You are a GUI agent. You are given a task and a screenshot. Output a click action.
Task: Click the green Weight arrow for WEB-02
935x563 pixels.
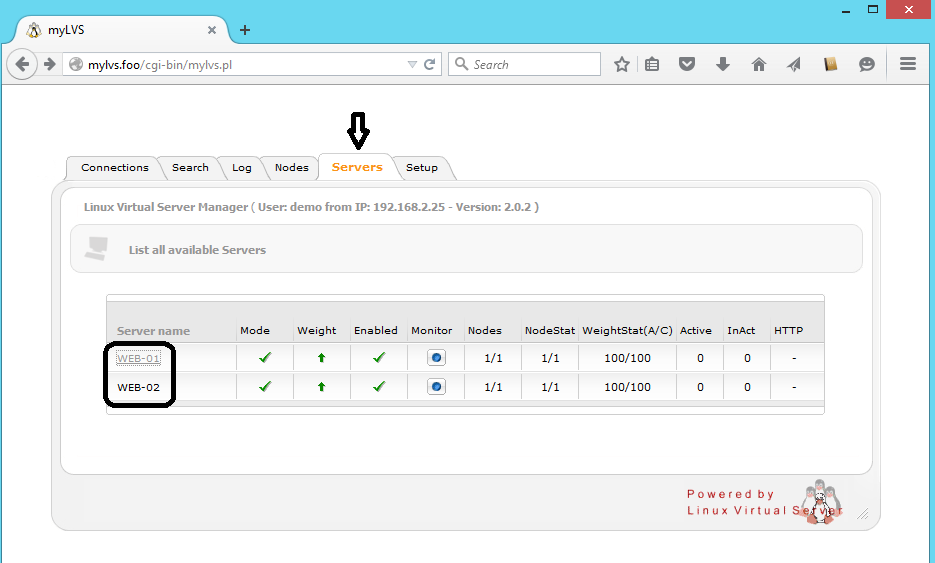tap(321, 387)
